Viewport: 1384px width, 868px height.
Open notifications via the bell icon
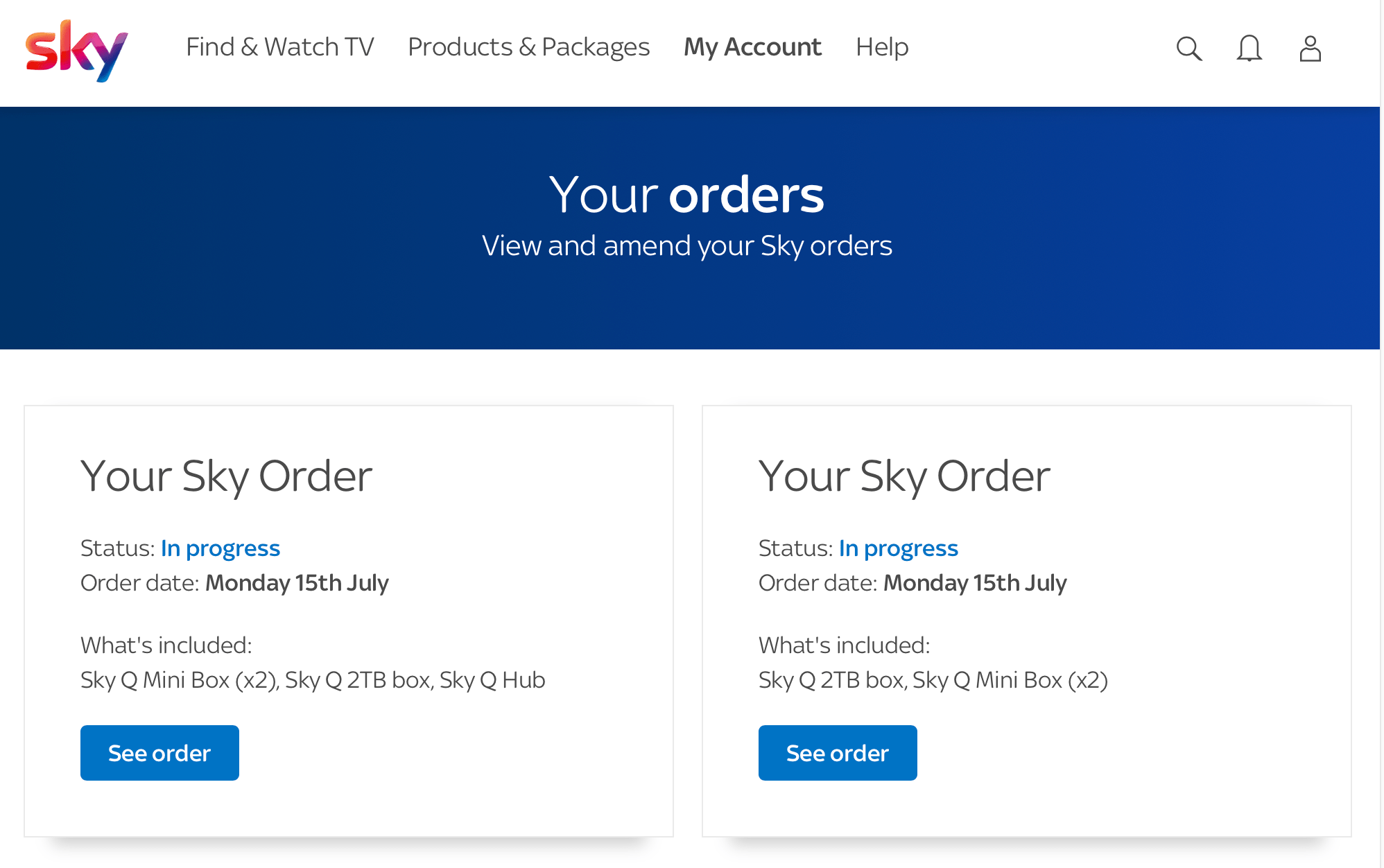click(1248, 49)
